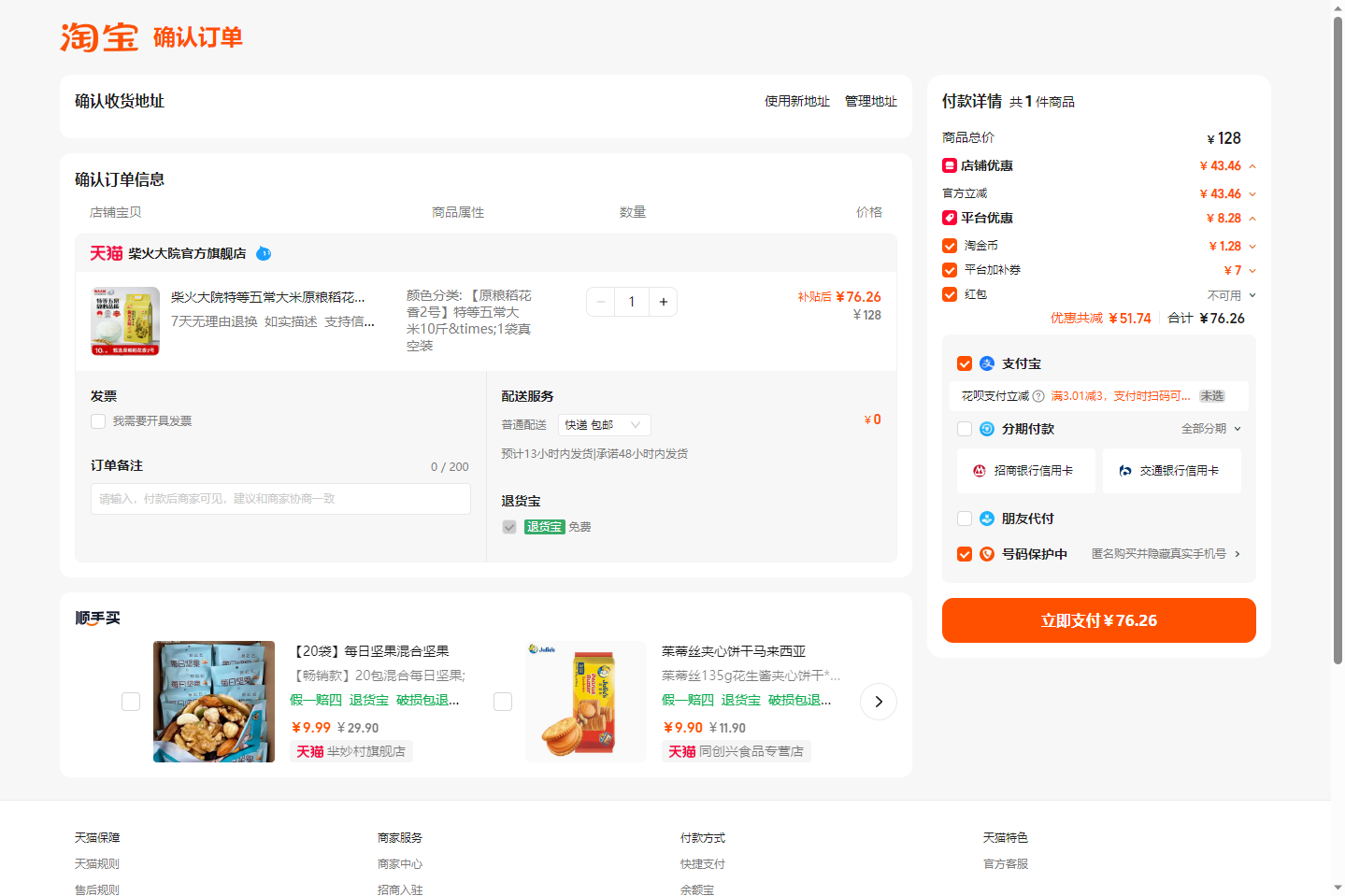
Task: Toggle the 号码保护中 checkbox
Action: pyautogui.click(x=965, y=554)
